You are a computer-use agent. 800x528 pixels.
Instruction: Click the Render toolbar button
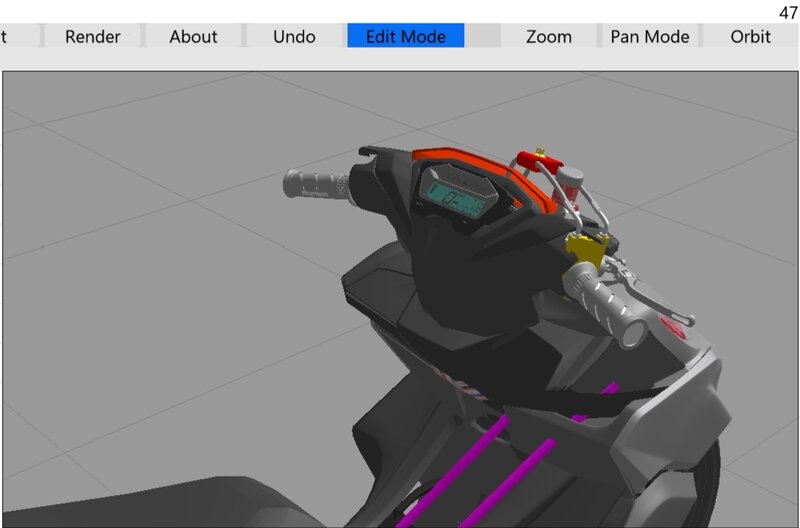coord(92,36)
